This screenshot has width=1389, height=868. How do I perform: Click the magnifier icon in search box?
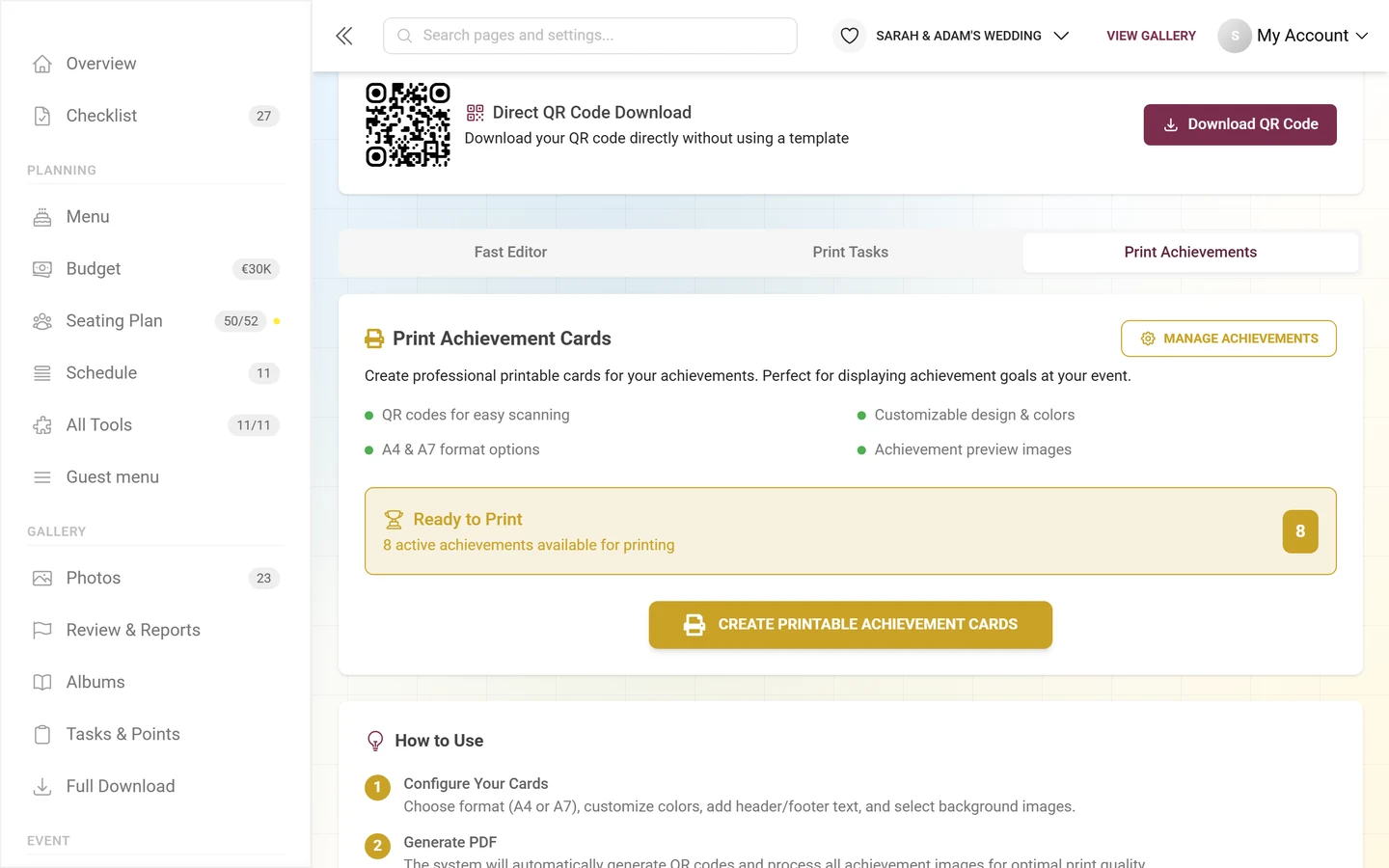[405, 36]
